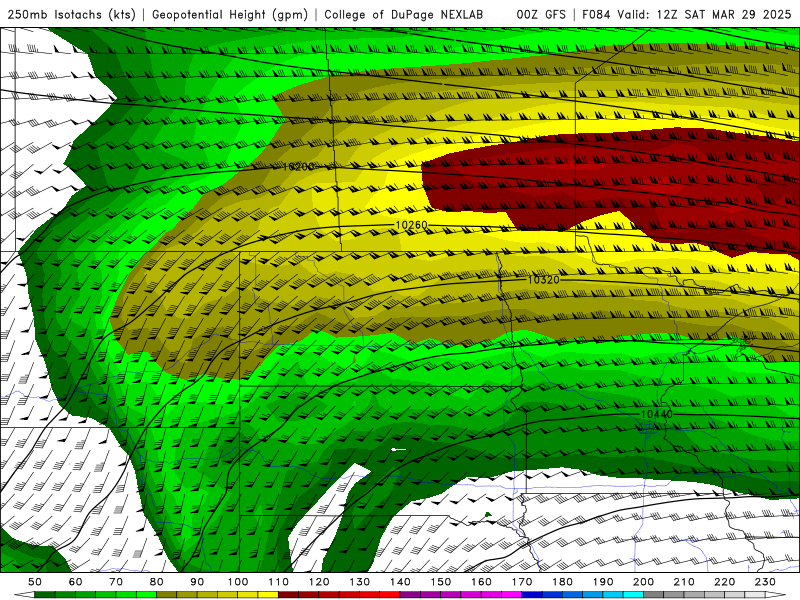800x600 pixels.
Task: Click the 200 knot colorbar label
Action: 643,582
